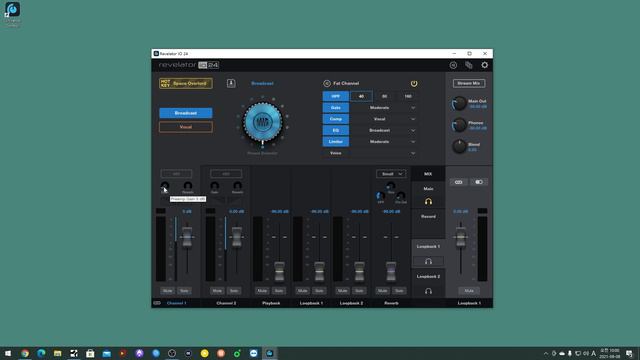Click the circular icon left of scenes icon
640x360 pixels.
click(453, 65)
